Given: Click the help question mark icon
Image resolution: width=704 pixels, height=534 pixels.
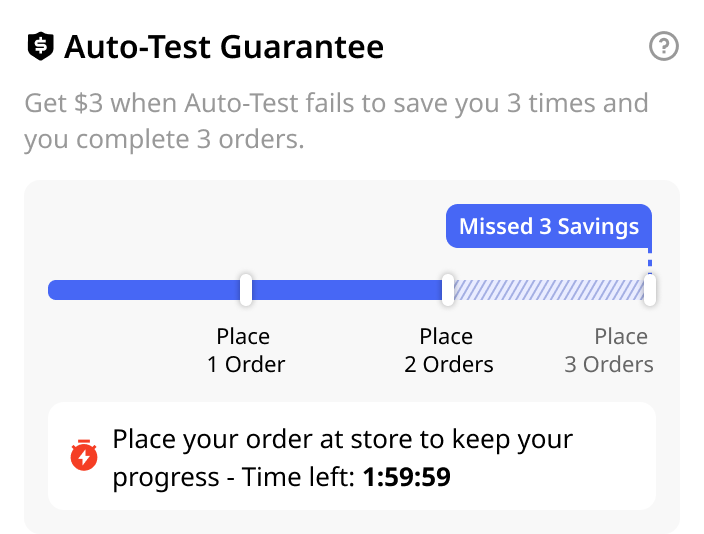Looking at the screenshot, I should (664, 47).
